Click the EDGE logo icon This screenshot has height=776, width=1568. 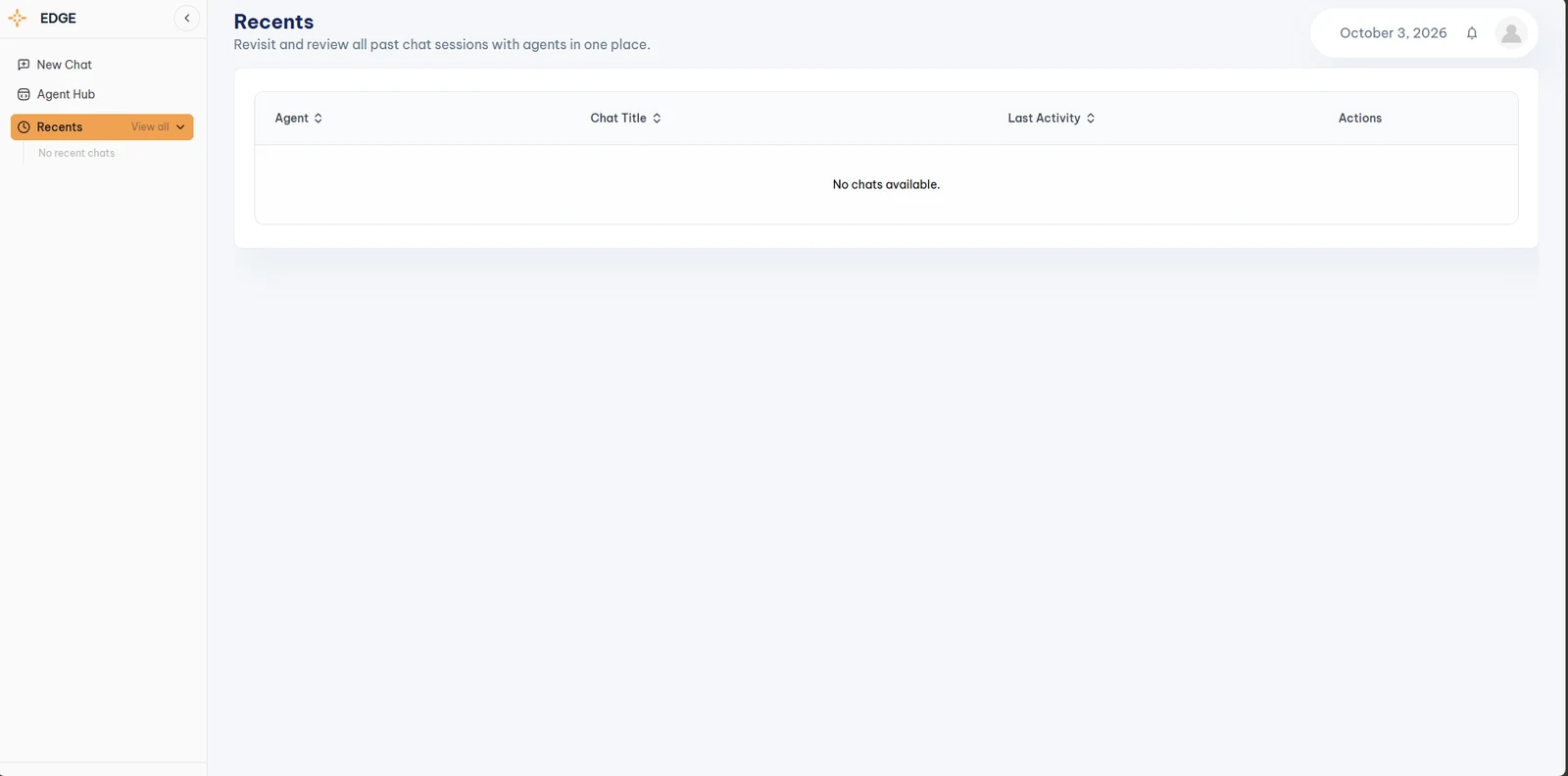coord(17,19)
